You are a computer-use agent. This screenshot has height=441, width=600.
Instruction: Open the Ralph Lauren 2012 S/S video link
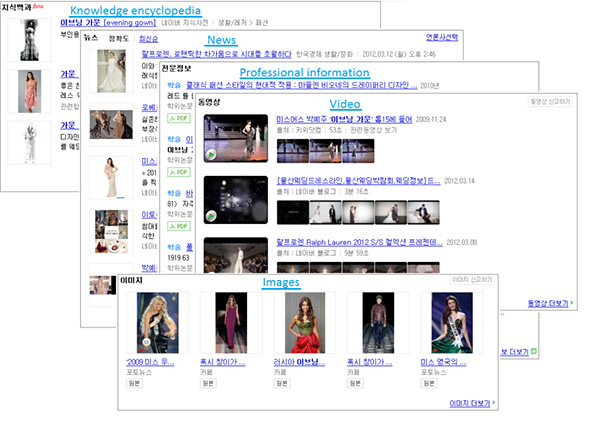pos(359,242)
